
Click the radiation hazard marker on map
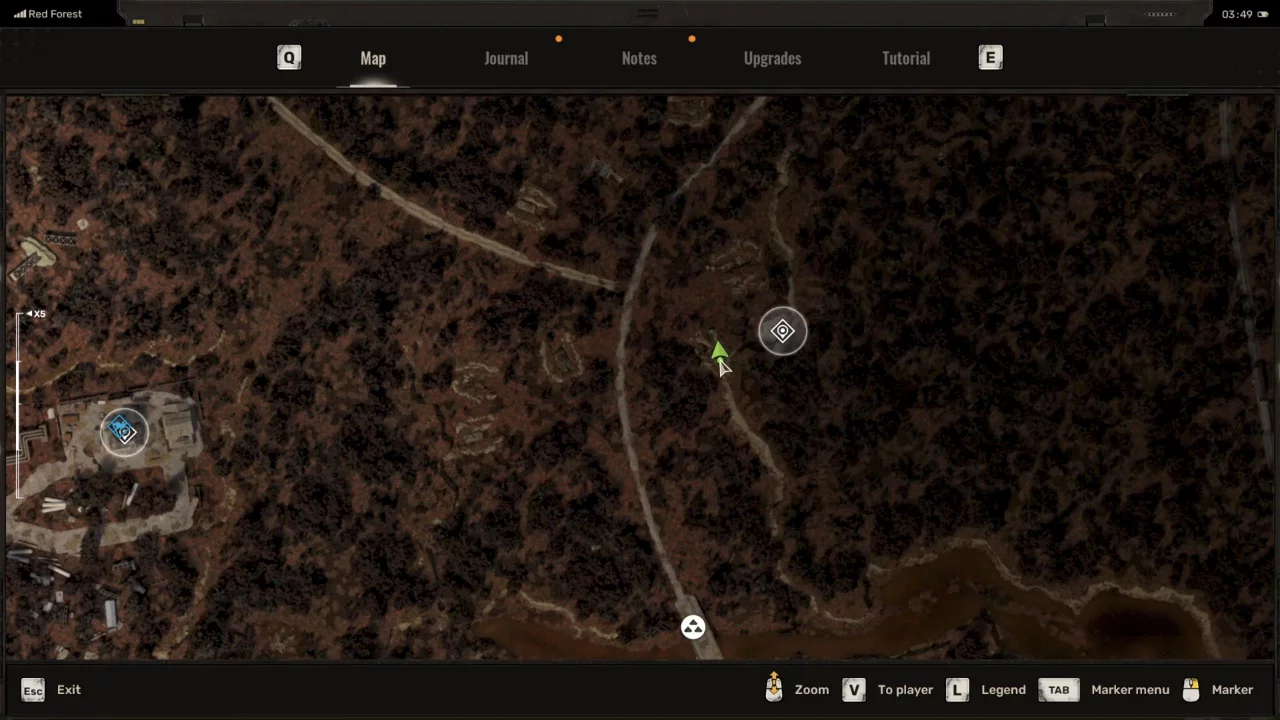(693, 628)
